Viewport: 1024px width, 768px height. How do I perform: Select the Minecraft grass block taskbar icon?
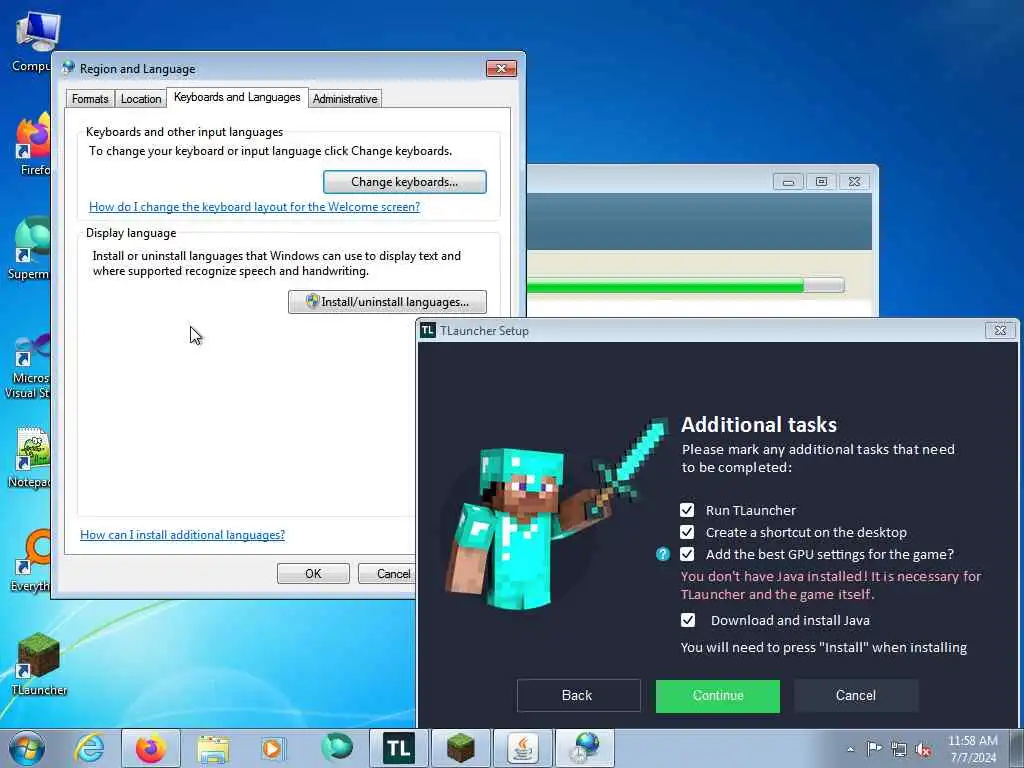click(460, 748)
